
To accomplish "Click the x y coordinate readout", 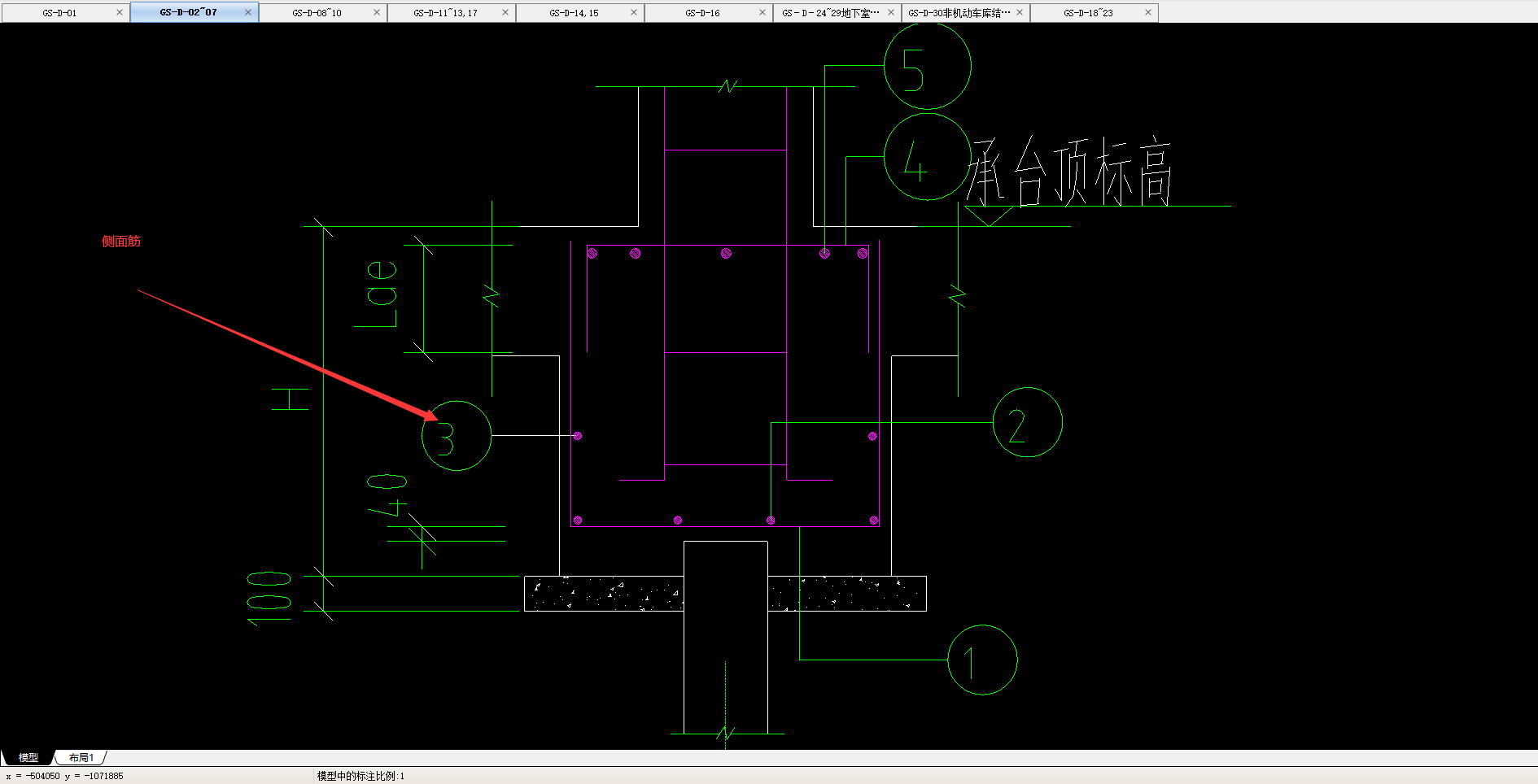I will point(64,776).
